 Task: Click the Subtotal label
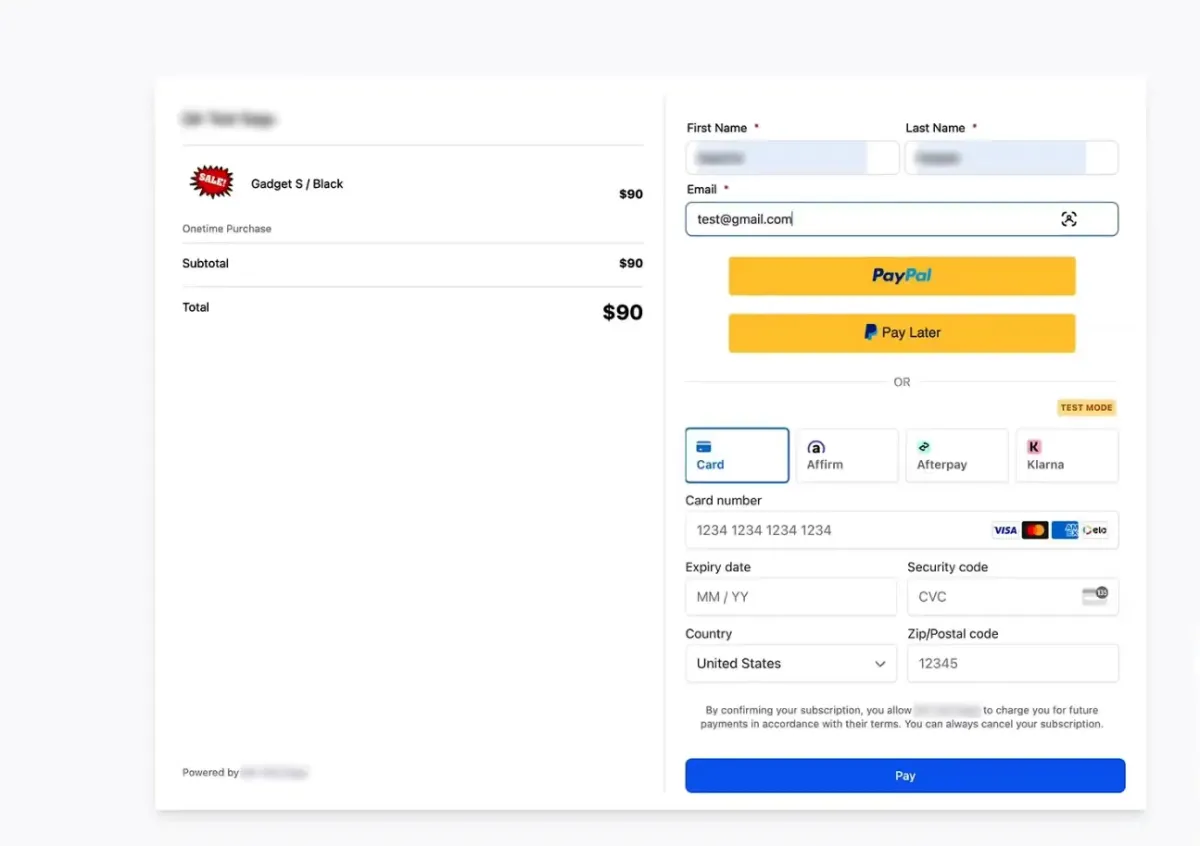coord(205,264)
